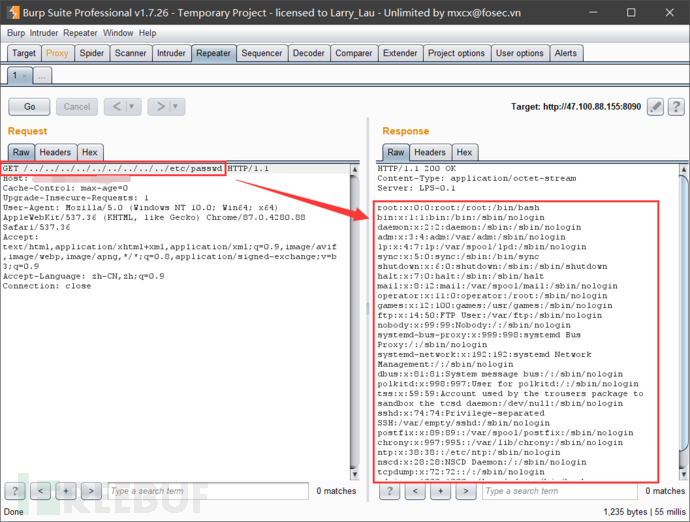This screenshot has height=522, width=690.
Task: Open the Intruder menu in menu bar
Action: point(44,33)
